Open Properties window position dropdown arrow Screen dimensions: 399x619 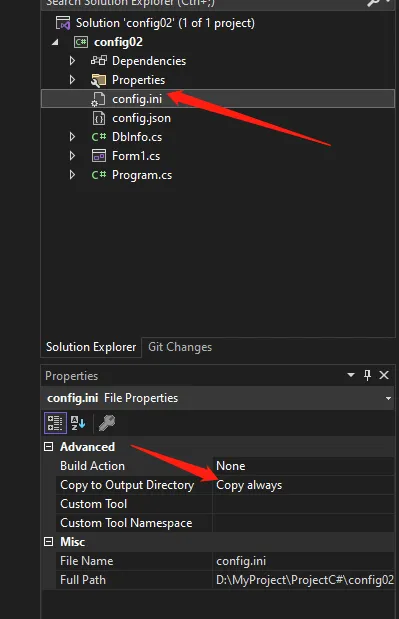350,375
